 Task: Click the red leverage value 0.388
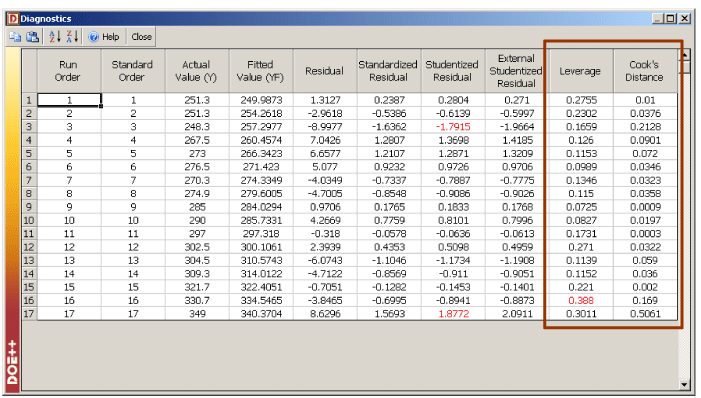[x=581, y=300]
